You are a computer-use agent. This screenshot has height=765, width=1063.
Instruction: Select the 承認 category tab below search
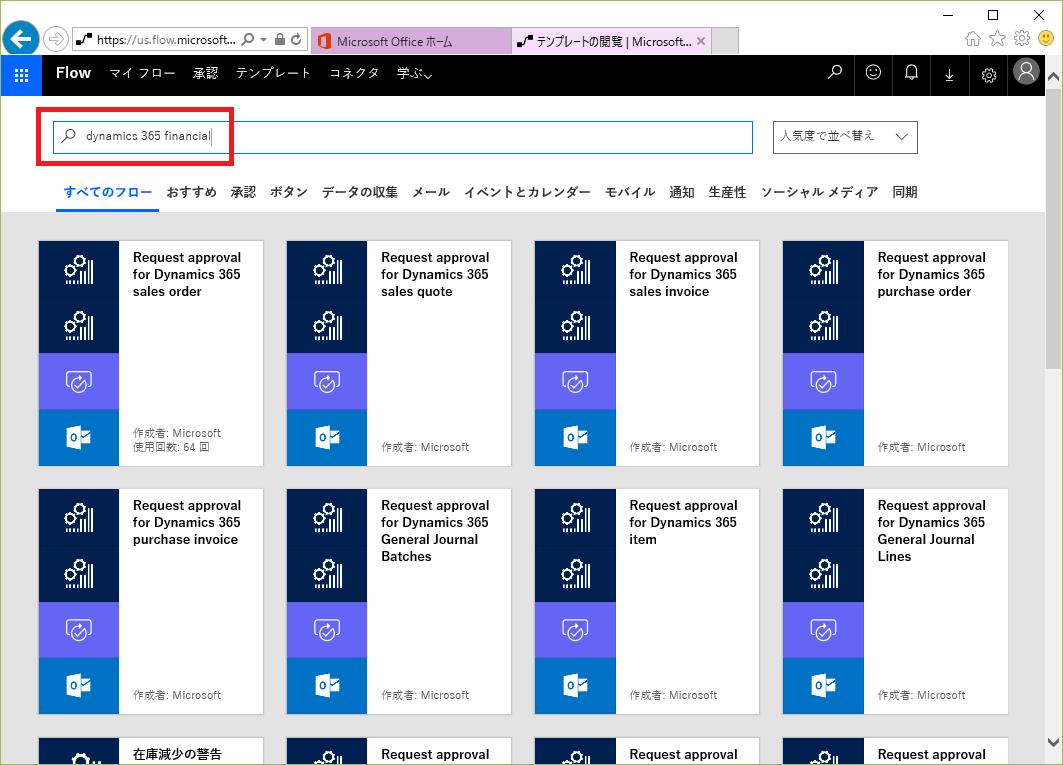(x=243, y=192)
